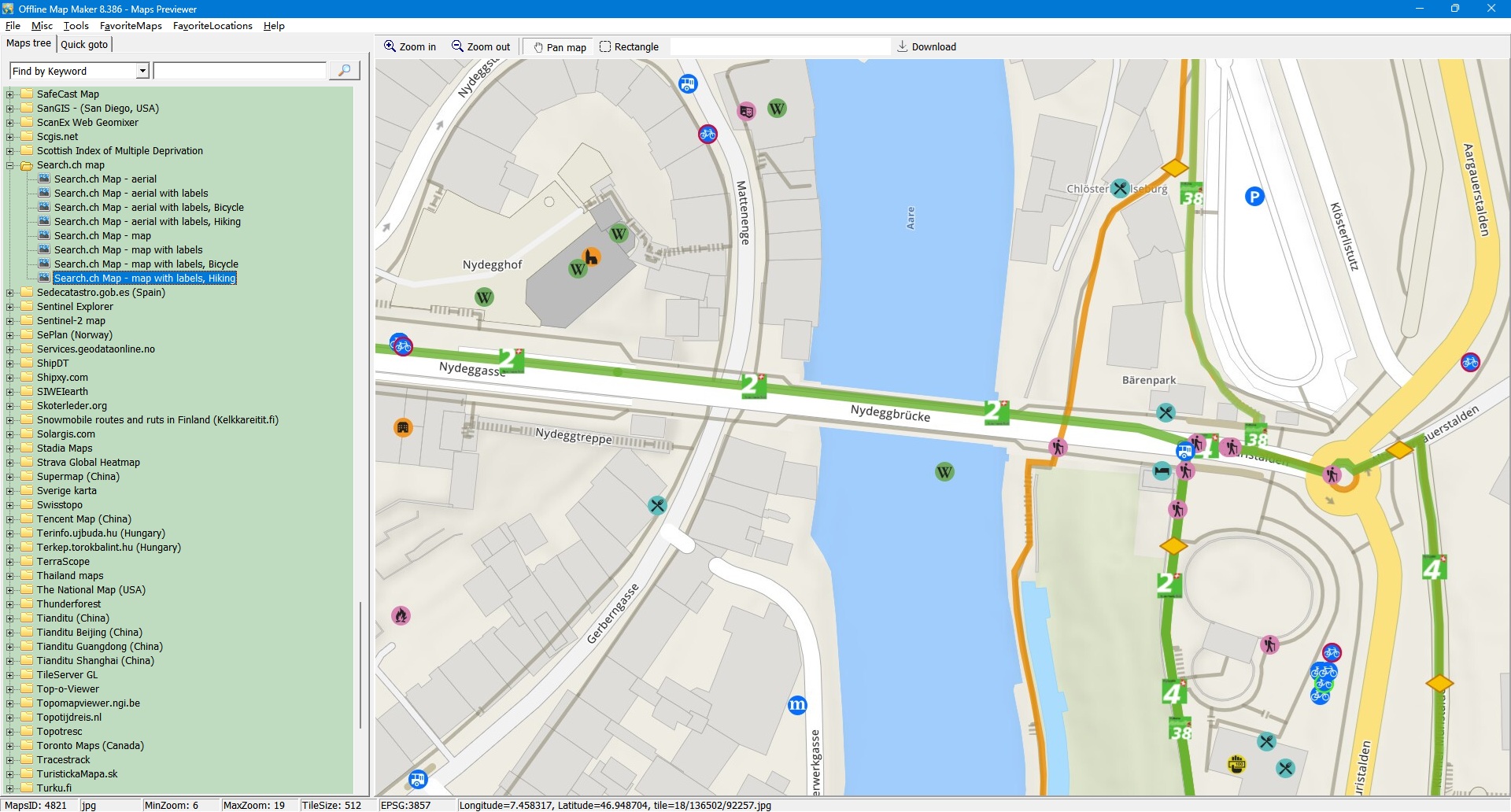Click the blue 'm' marker icon
Viewport: 1511px width, 812px height.
click(x=797, y=705)
